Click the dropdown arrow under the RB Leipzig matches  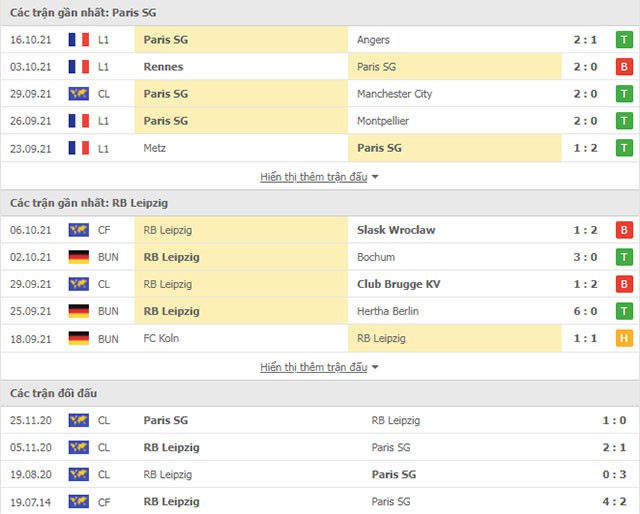375,367
